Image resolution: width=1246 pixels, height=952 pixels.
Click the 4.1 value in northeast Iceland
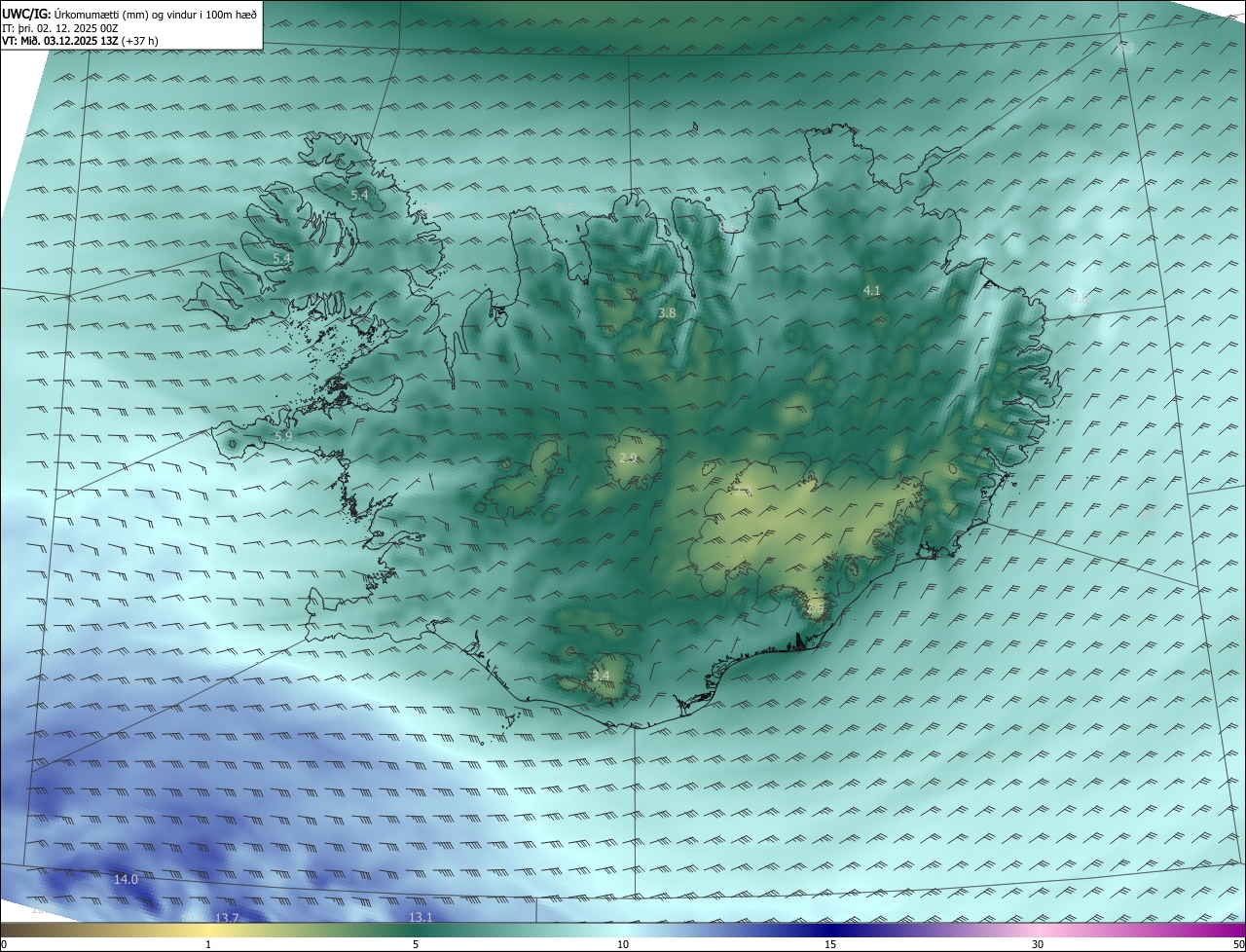click(x=871, y=290)
